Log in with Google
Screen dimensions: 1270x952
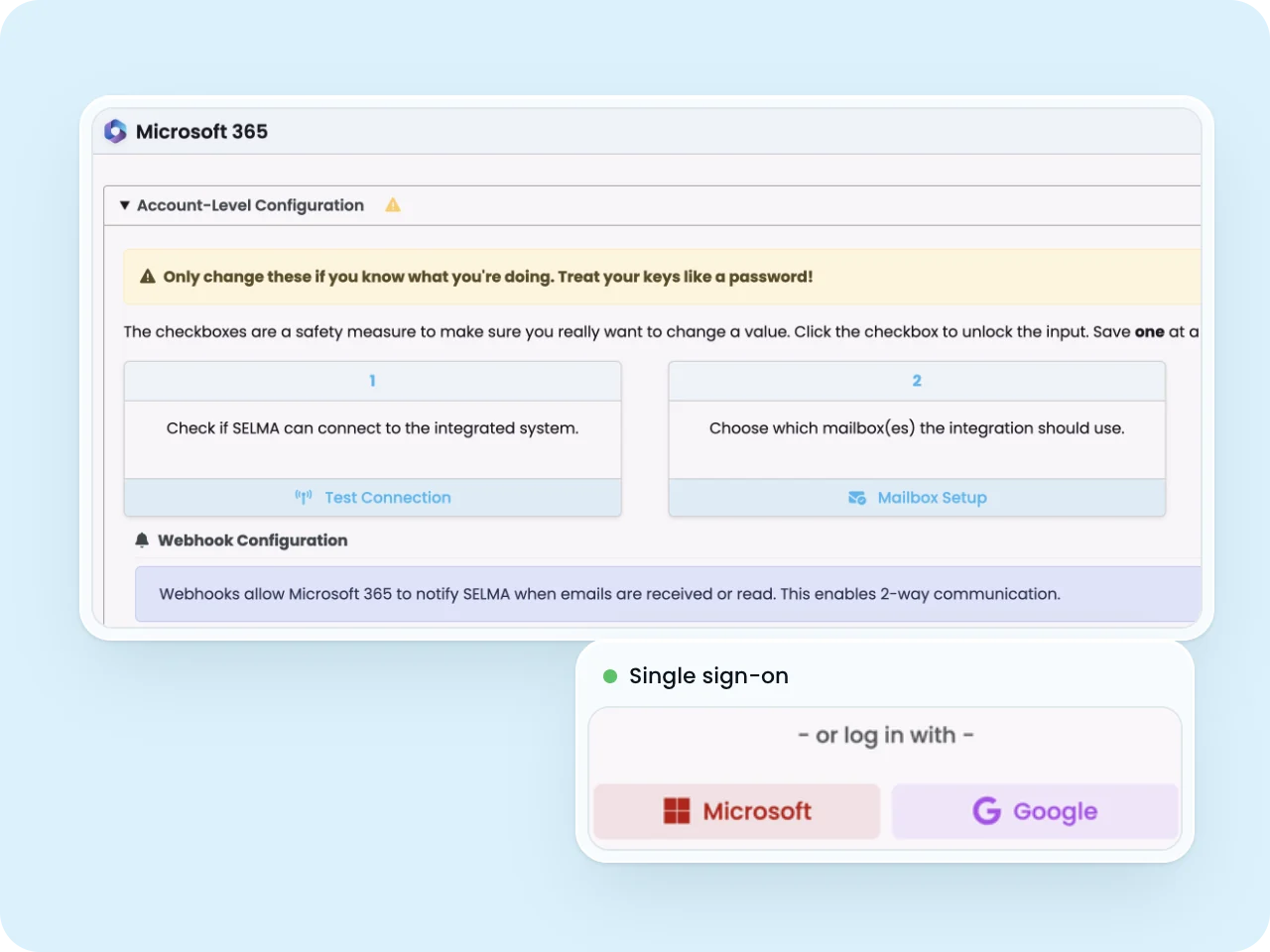tap(1035, 811)
